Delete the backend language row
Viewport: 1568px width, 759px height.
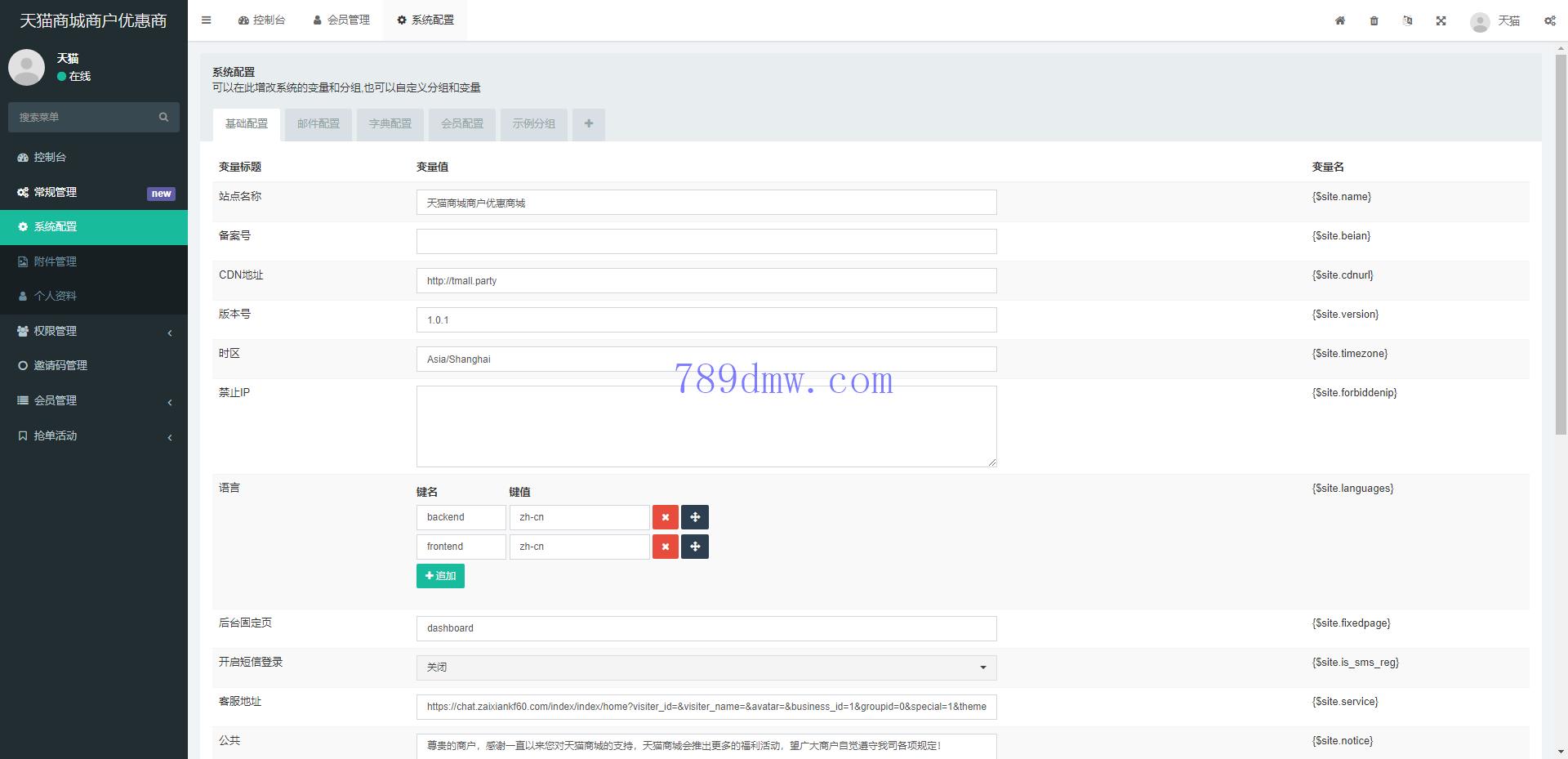tap(665, 517)
